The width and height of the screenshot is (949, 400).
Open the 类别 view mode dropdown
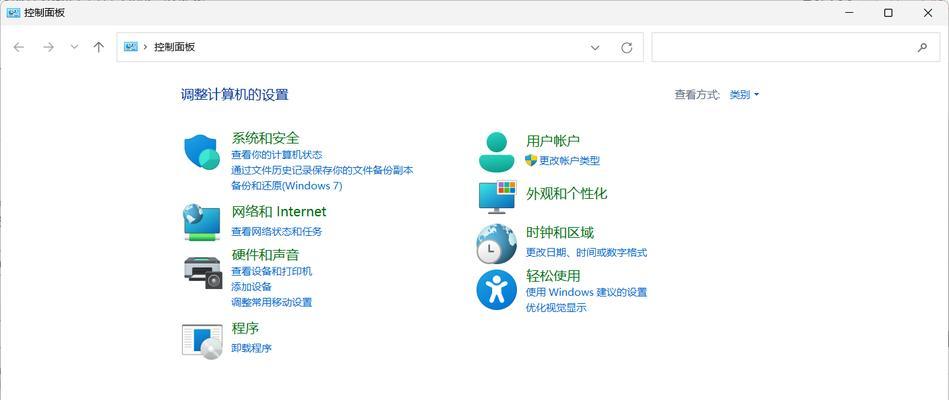(x=744, y=94)
